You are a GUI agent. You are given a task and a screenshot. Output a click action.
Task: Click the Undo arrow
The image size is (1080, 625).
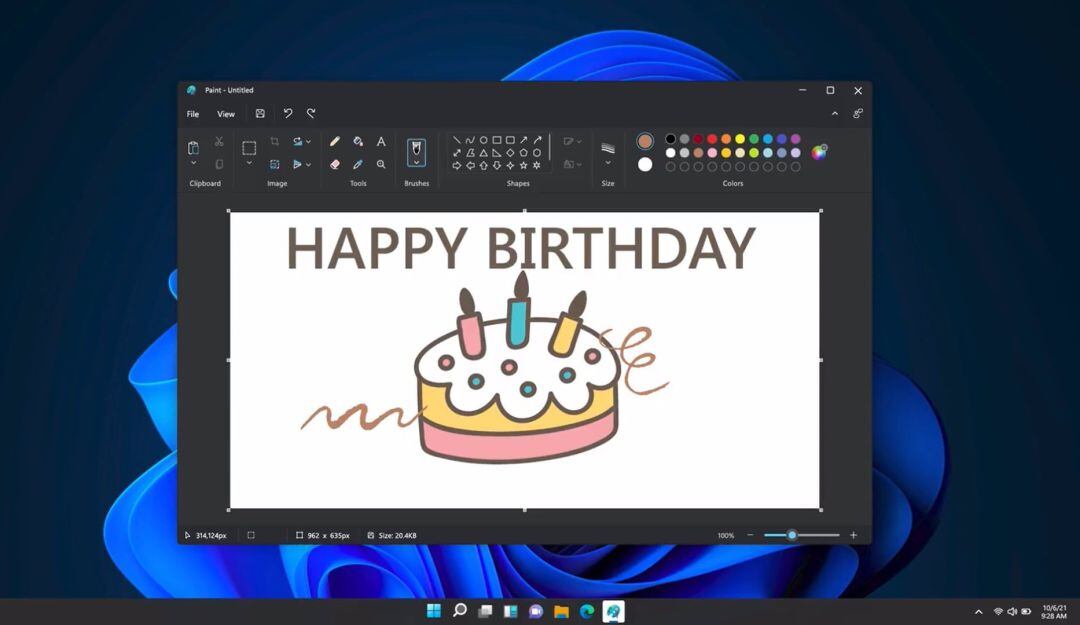(288, 113)
